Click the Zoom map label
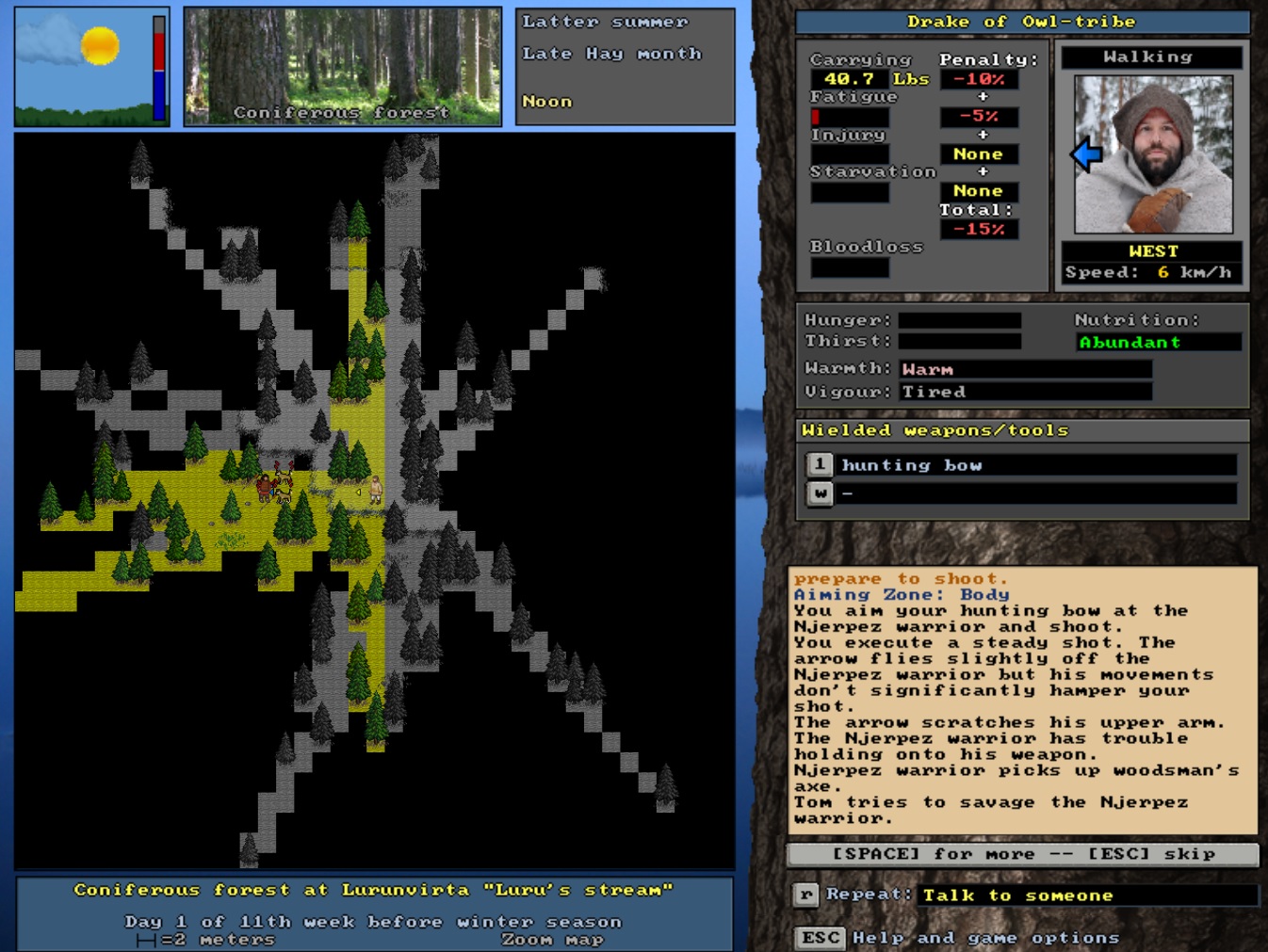The height and width of the screenshot is (952, 1268). click(x=552, y=940)
